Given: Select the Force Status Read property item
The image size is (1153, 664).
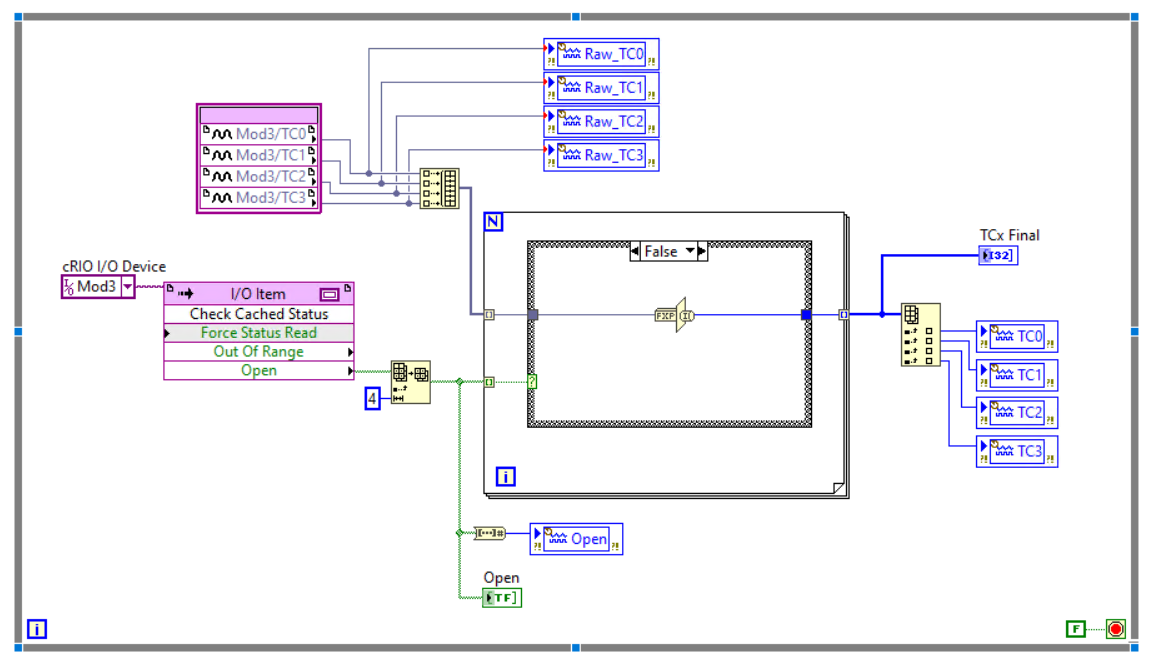Looking at the screenshot, I should [x=258, y=332].
